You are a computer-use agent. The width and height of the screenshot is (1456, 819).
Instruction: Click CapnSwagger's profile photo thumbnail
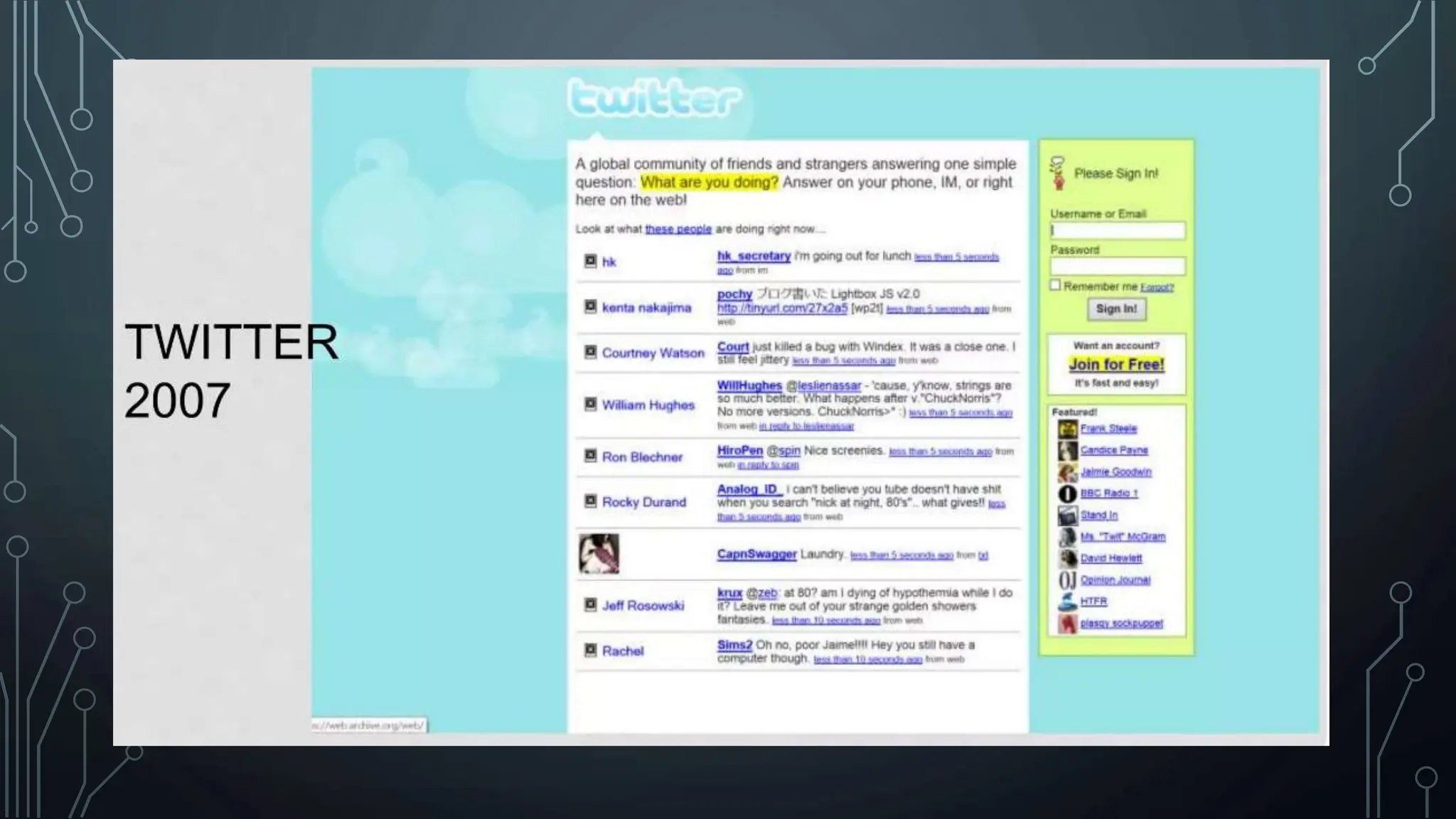599,553
